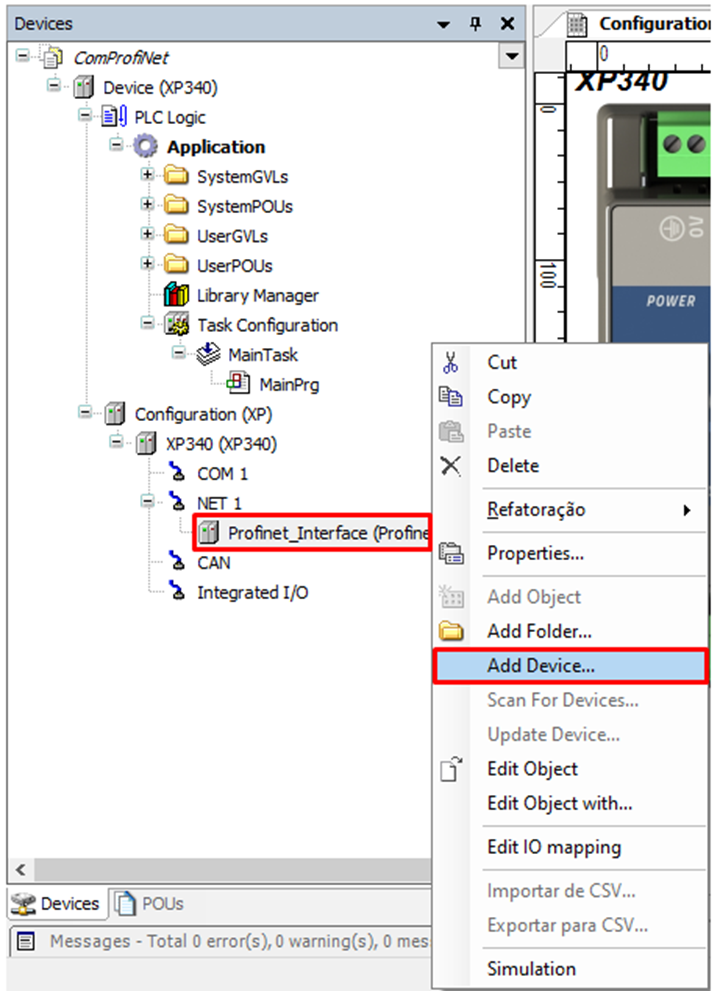Click the Cut scissors icon
The image size is (720, 991).
(x=452, y=363)
